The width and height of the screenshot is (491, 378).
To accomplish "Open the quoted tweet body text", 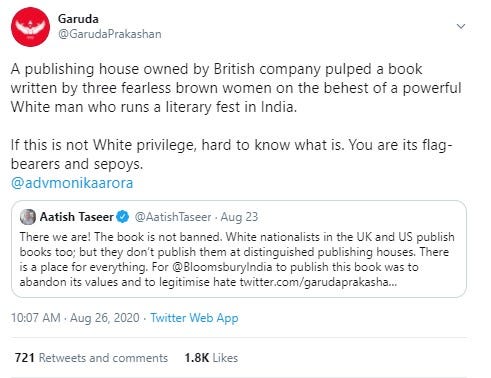I will 237,259.
